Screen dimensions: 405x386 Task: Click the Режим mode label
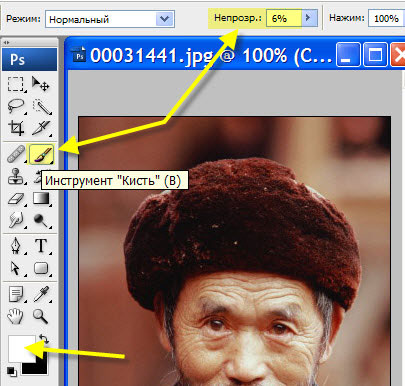[23, 19]
